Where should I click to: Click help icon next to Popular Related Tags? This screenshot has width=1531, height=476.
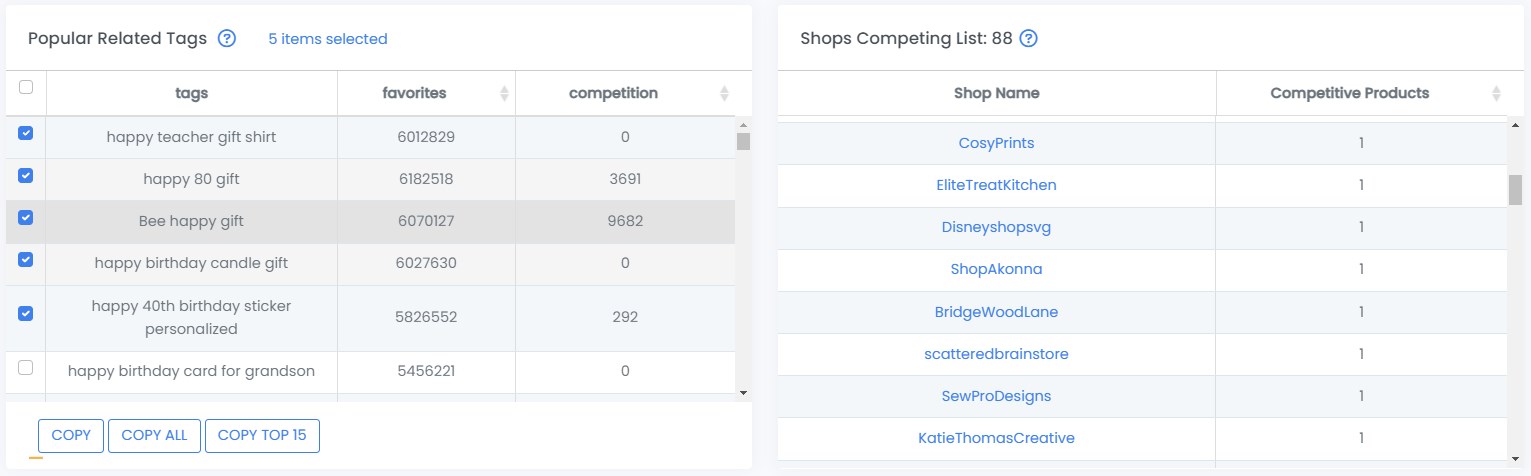[x=227, y=39]
